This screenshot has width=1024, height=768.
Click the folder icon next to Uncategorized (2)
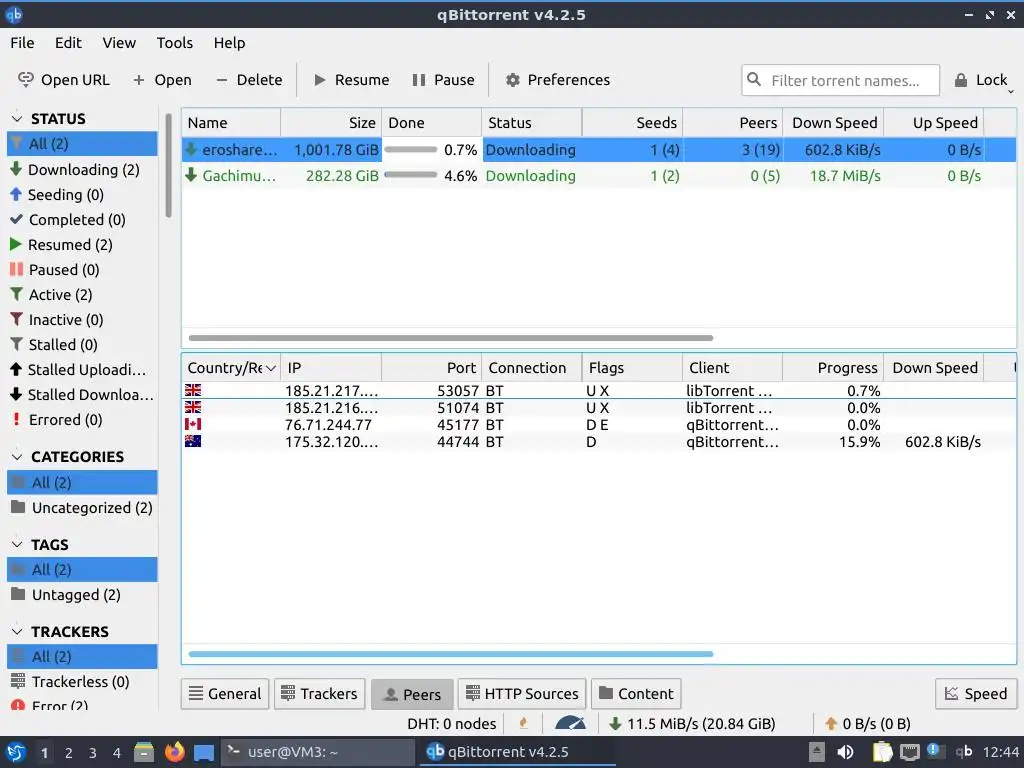tap(18, 507)
